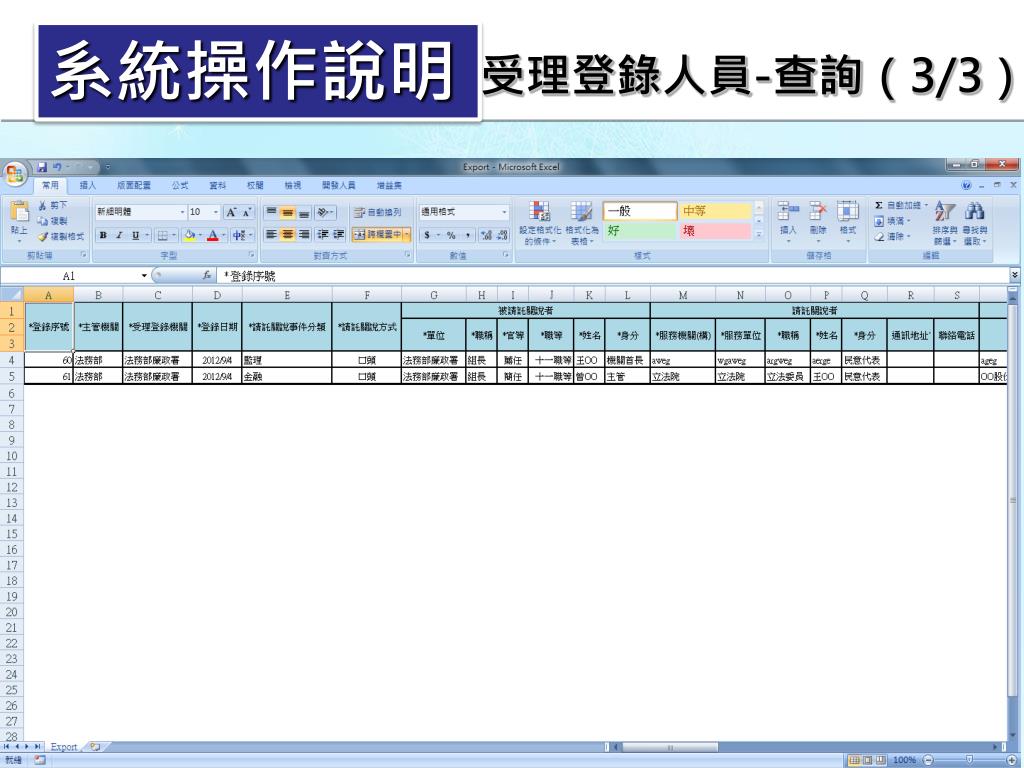Viewport: 1024px width, 768px height.
Task: Click the Format as Table (格式化為表格) icon
Action: tap(581, 212)
